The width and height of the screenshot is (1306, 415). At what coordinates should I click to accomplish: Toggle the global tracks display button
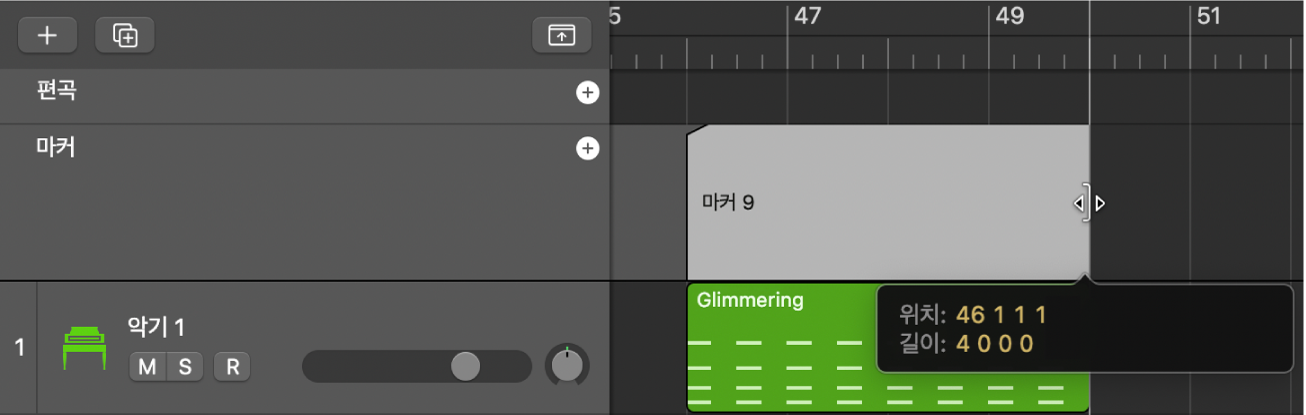561,35
